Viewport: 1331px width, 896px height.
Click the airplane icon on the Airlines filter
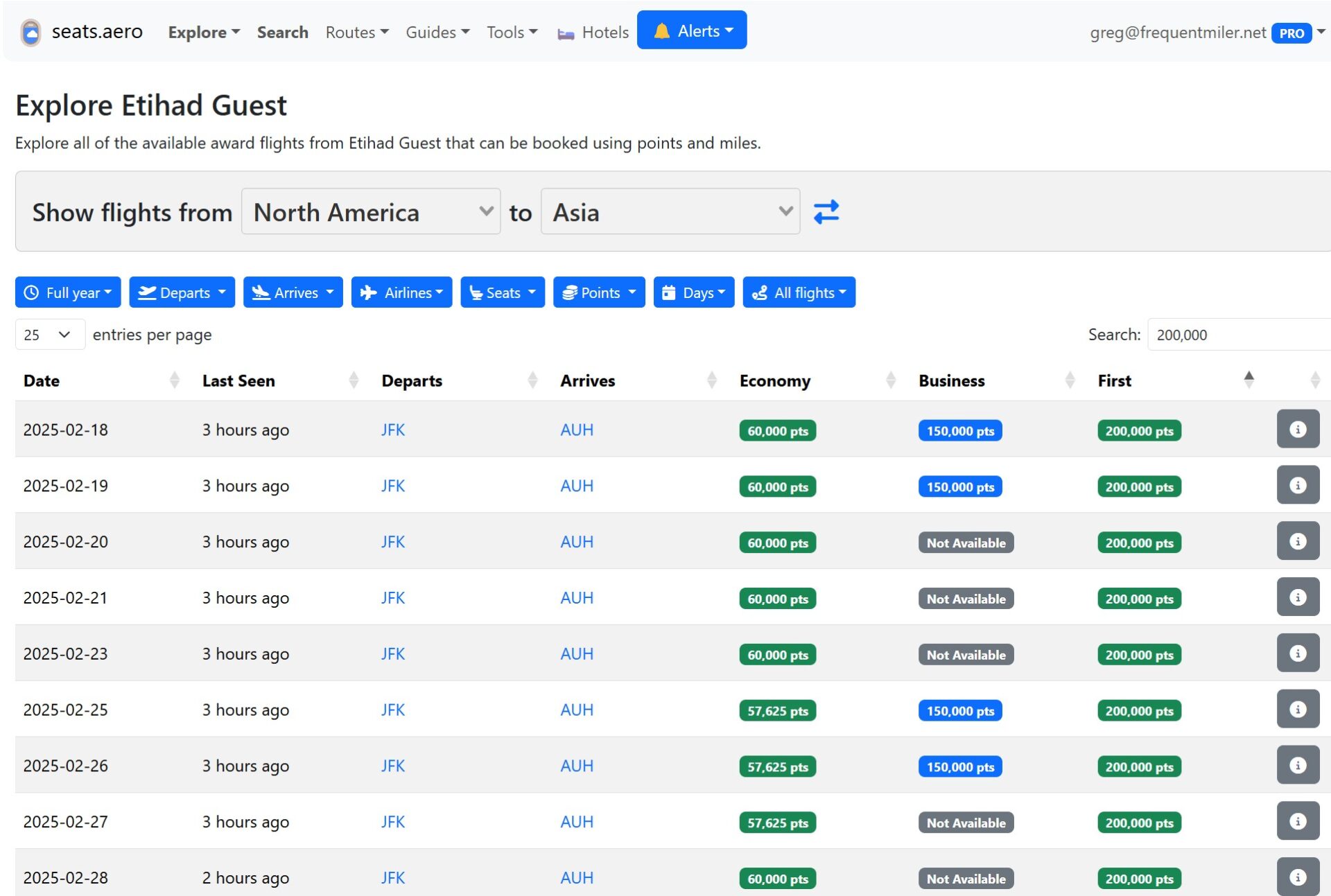tap(368, 292)
